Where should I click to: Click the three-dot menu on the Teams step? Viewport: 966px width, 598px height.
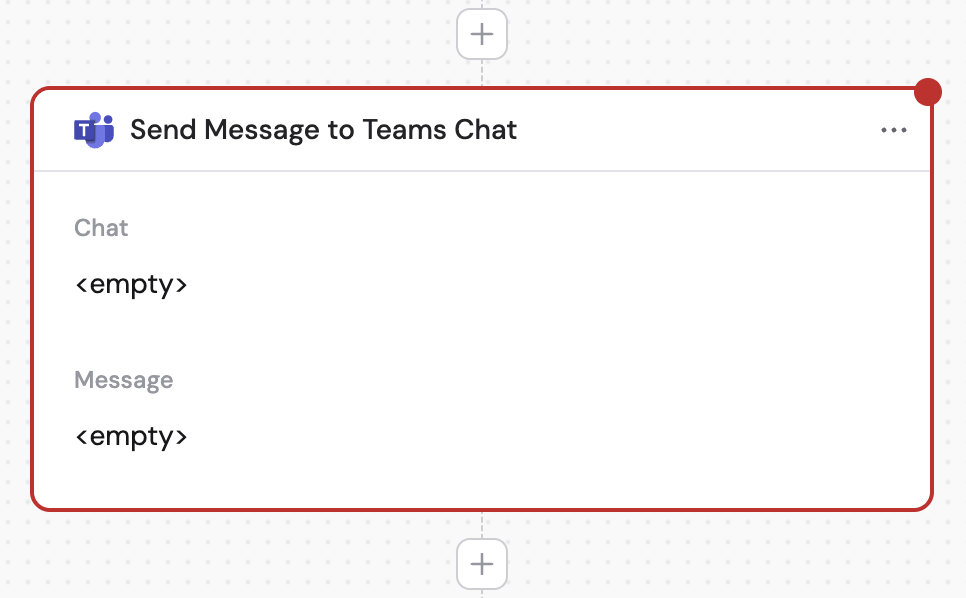point(893,129)
